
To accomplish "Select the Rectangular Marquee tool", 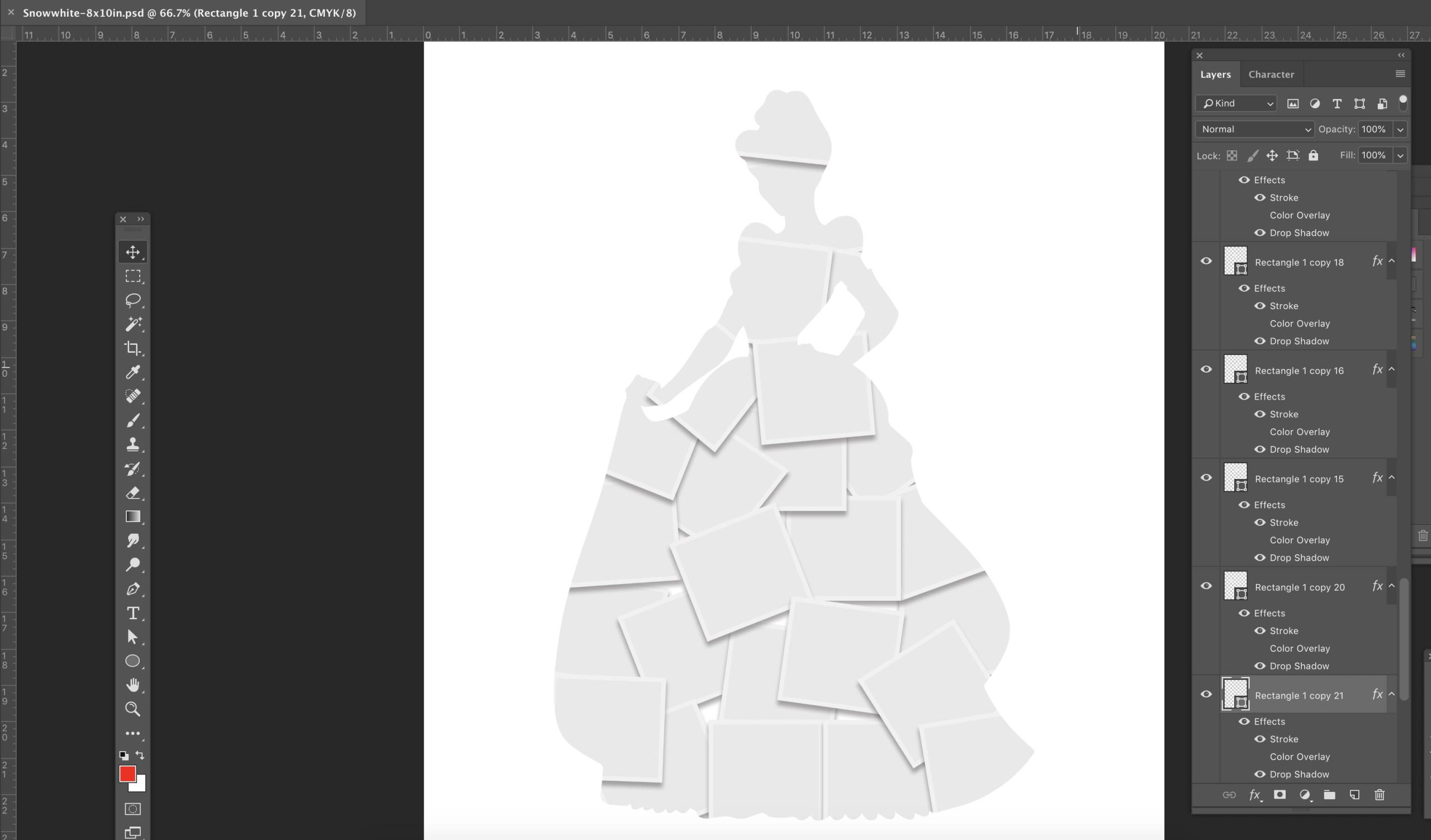I will pyautogui.click(x=133, y=276).
